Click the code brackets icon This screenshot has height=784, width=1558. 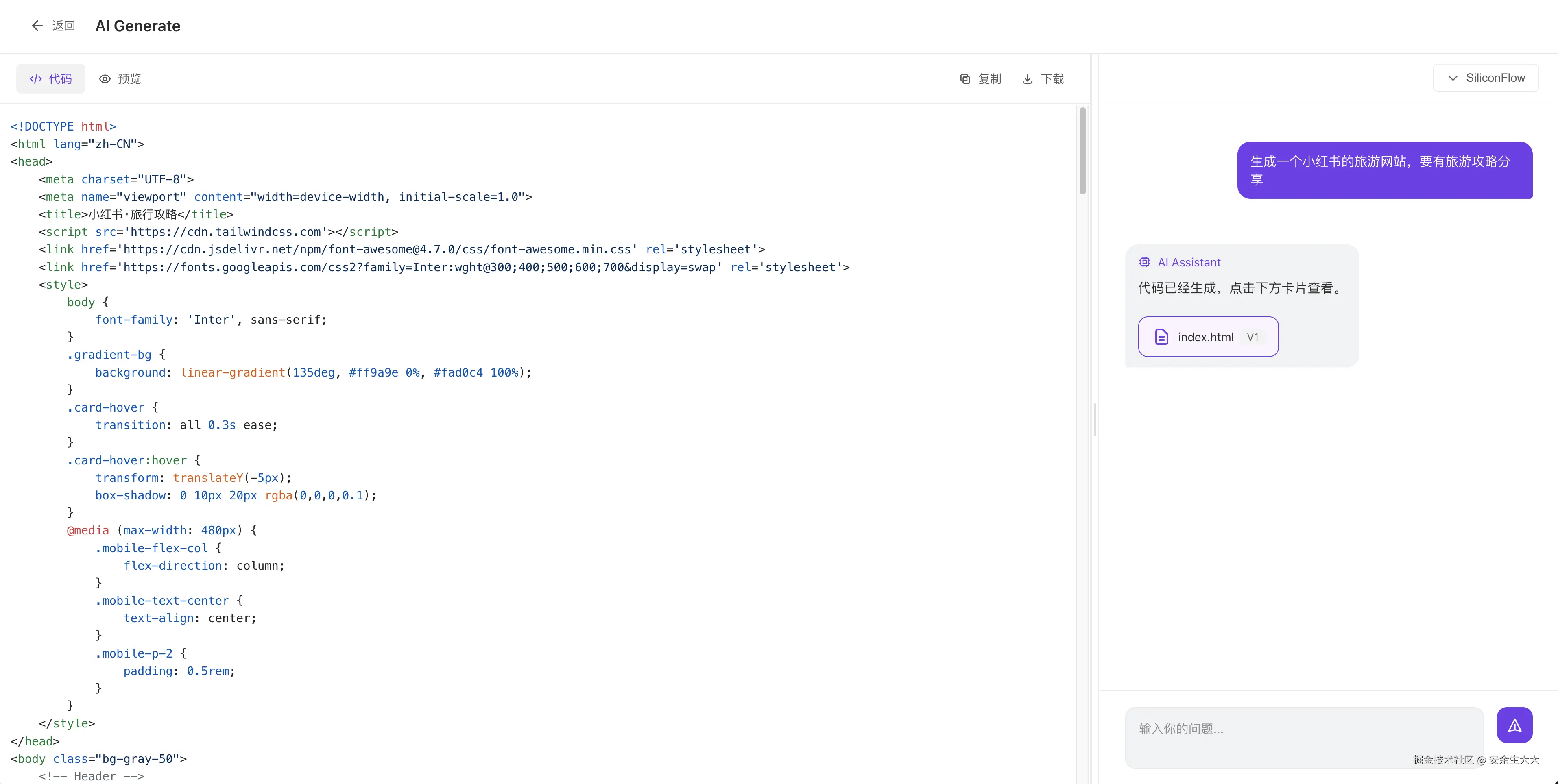tap(36, 78)
